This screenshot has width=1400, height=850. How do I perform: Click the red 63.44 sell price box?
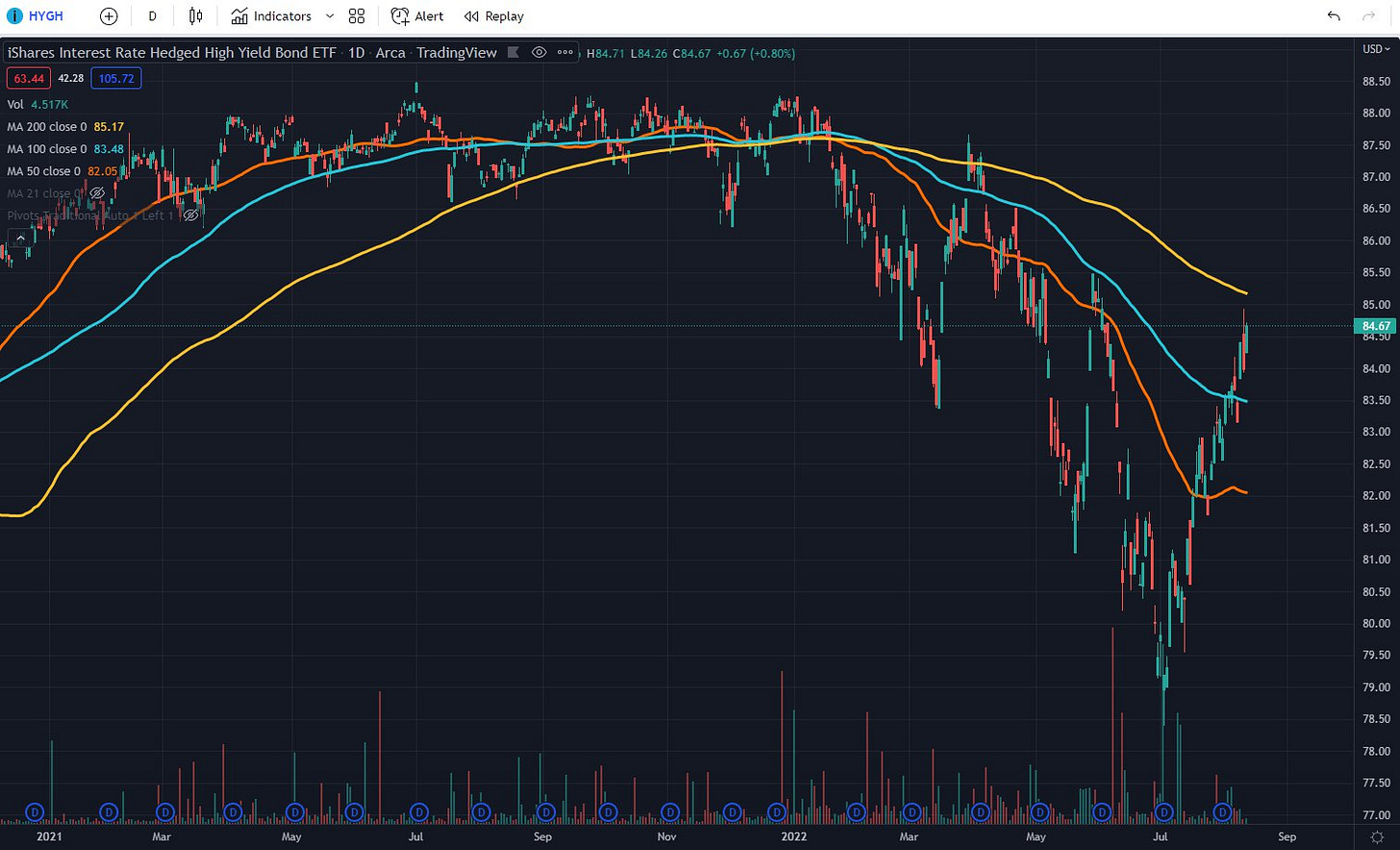tap(29, 79)
